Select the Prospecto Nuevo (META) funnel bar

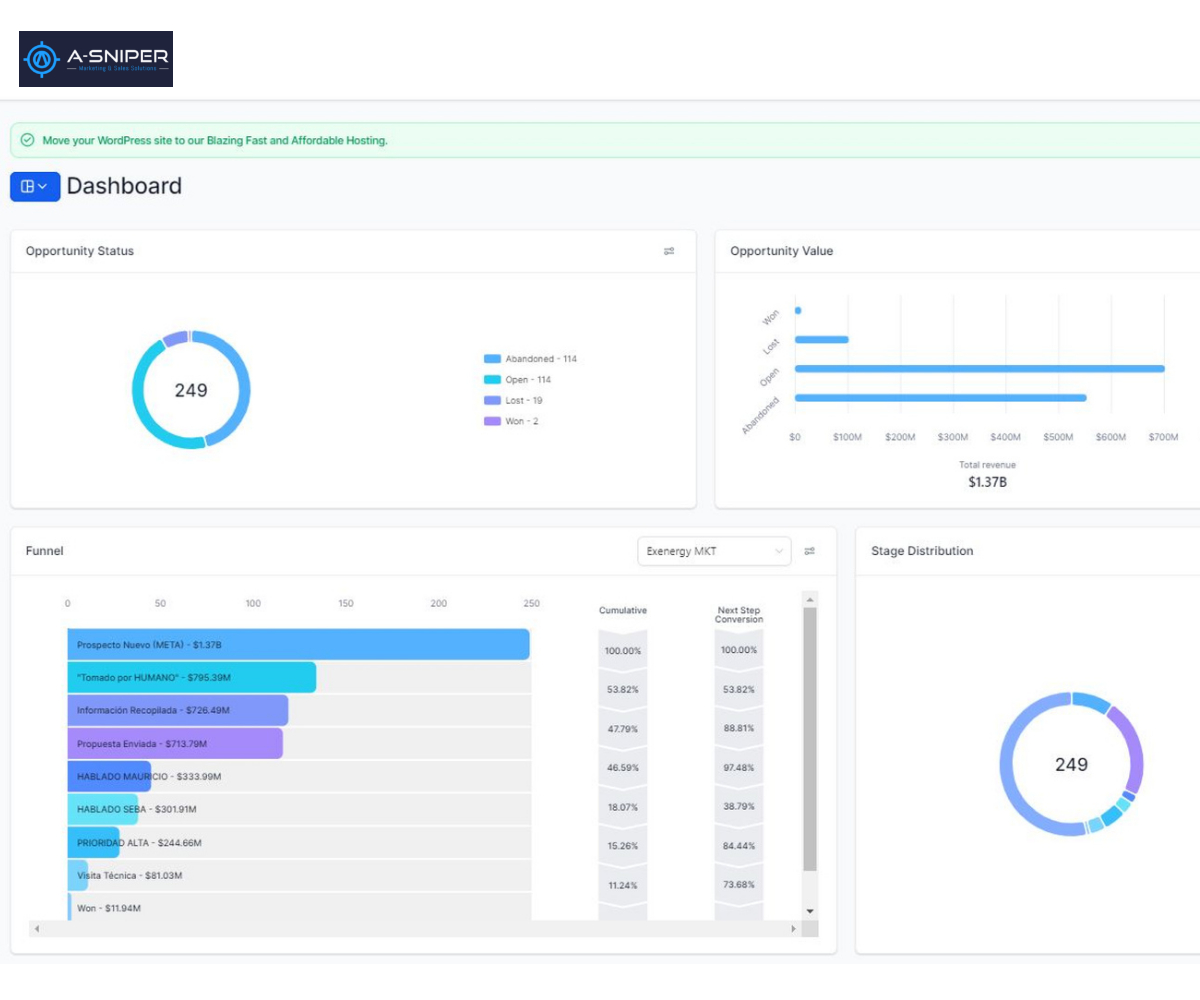click(298, 645)
